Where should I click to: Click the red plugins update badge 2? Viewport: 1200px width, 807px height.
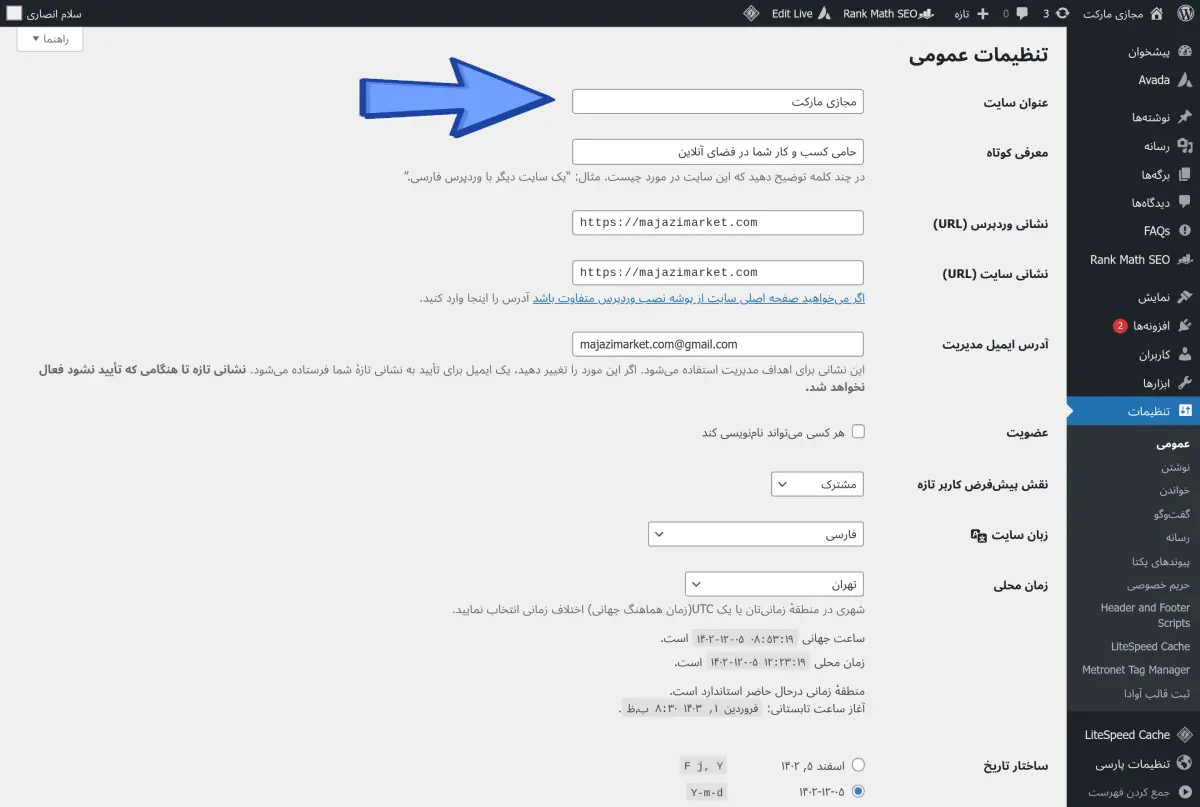[x=1120, y=326]
